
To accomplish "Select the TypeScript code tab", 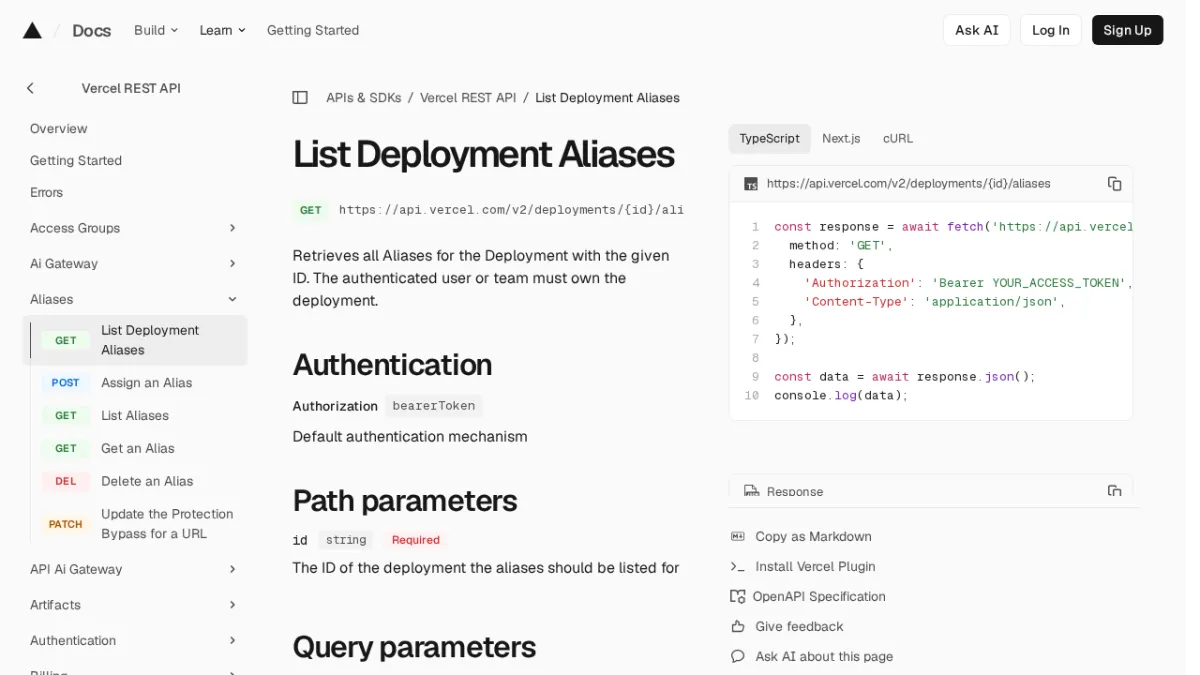I will click(769, 139).
